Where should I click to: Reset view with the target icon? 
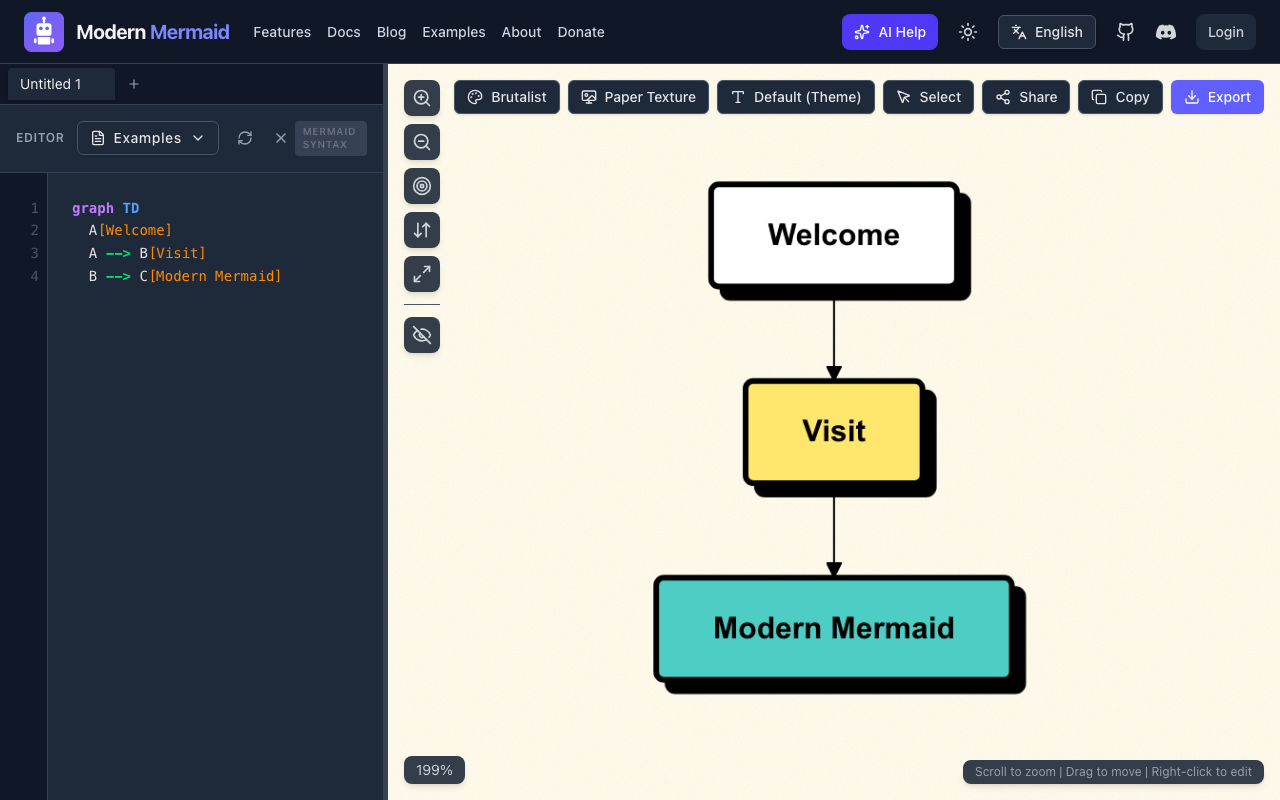coord(422,186)
